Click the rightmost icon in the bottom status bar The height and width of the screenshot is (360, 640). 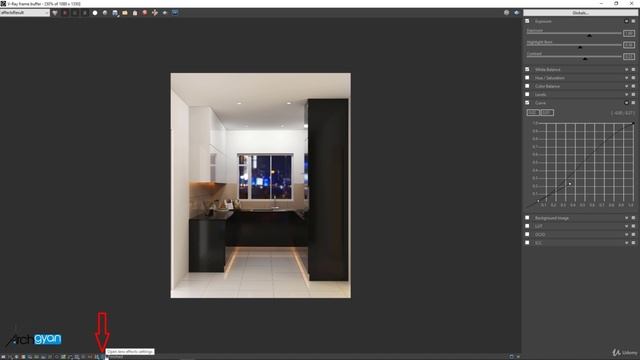point(518,357)
